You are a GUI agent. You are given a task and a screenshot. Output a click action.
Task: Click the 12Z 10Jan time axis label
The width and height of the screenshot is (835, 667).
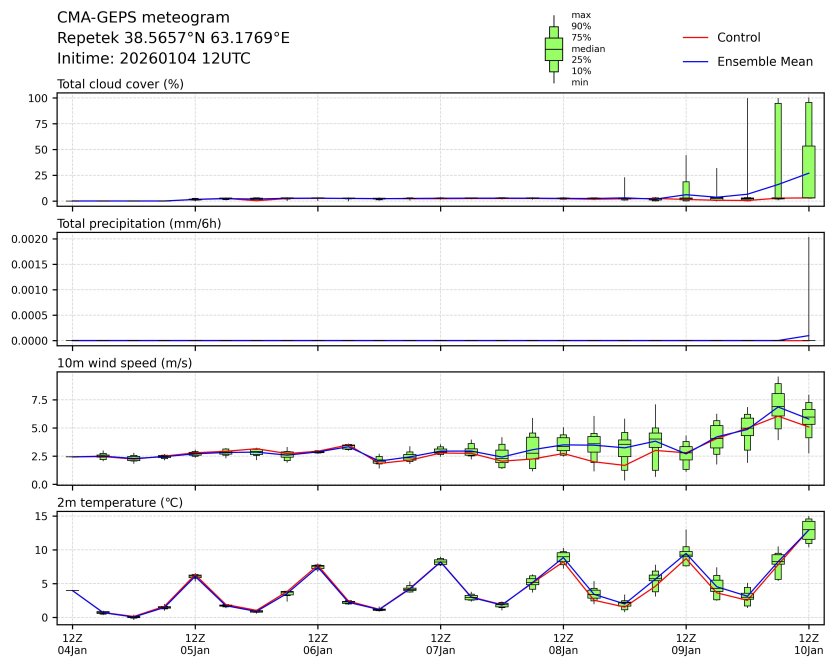tap(808, 643)
